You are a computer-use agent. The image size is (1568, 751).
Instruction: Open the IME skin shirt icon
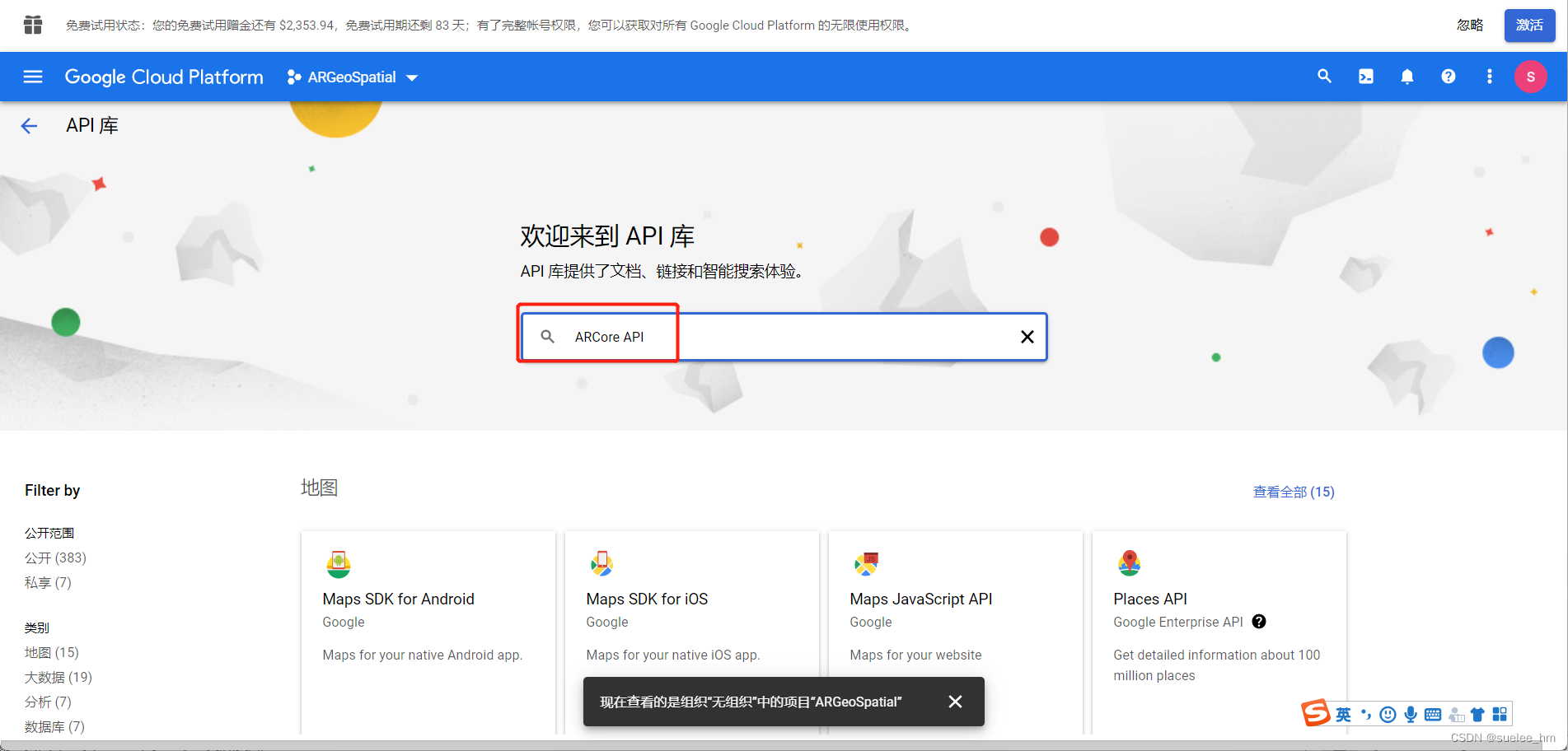pos(1477,714)
